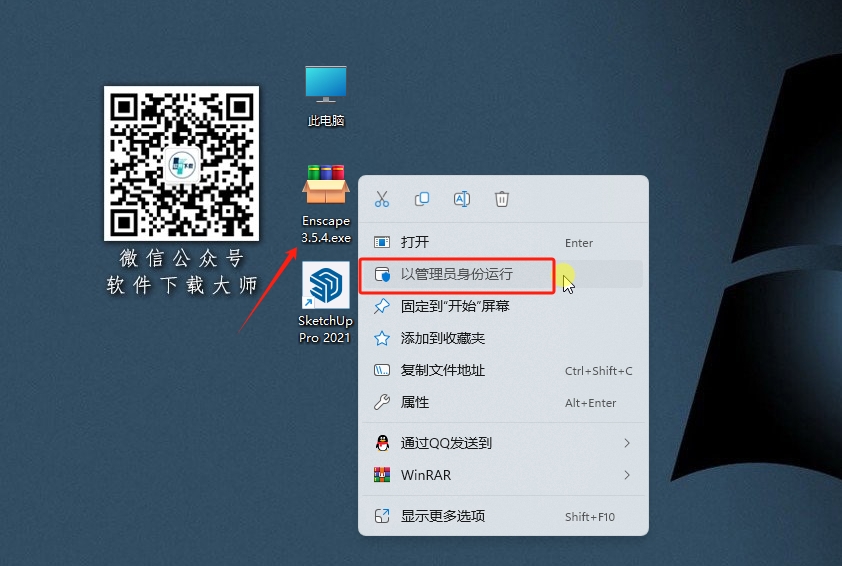This screenshot has width=842, height=566.
Task: Select the SketchUp Pro 2021 shortcut icon
Action: click(x=325, y=303)
